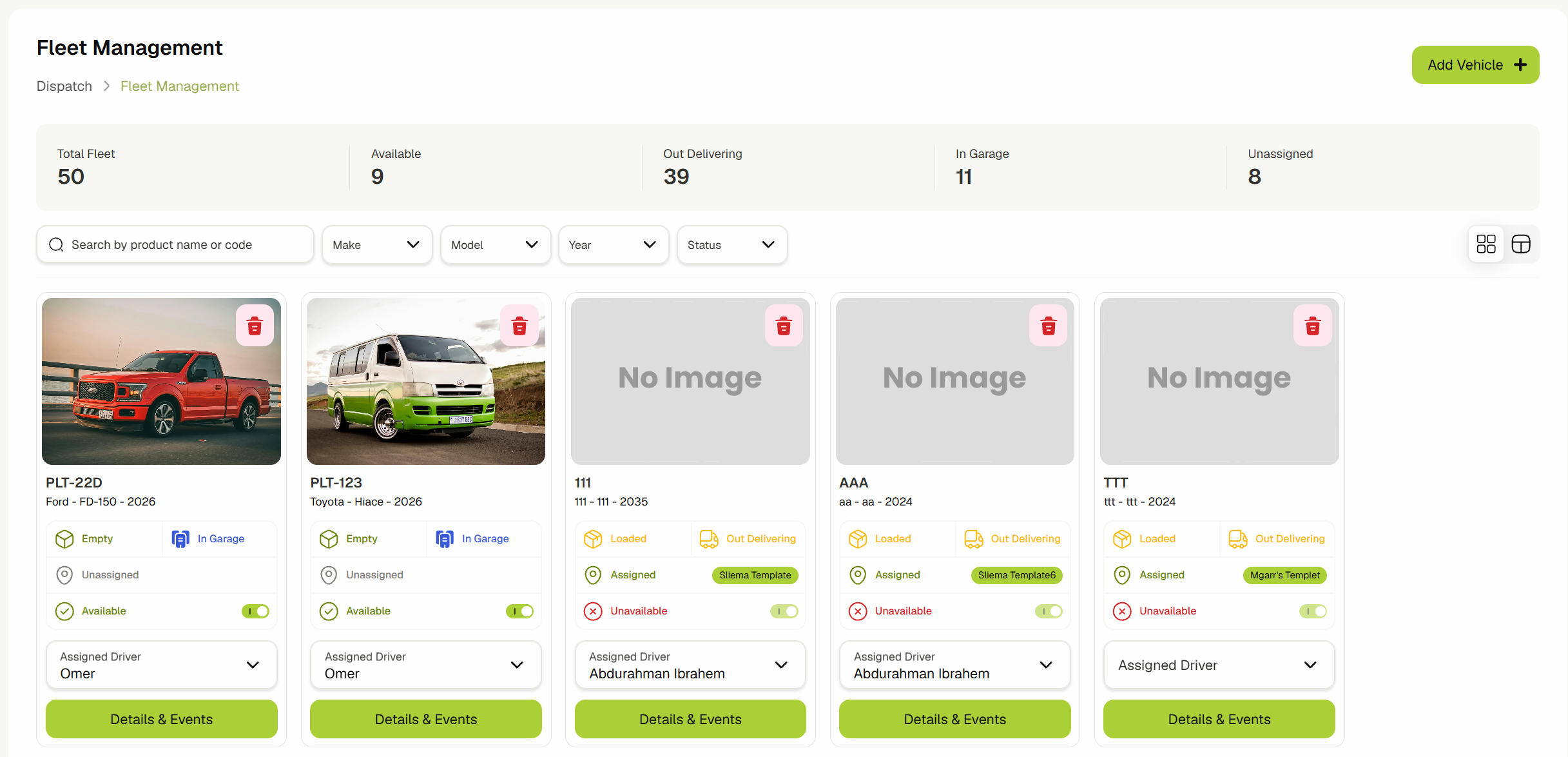
Task: Click the Loaded box icon on TTT card
Action: pyautogui.click(x=1122, y=538)
